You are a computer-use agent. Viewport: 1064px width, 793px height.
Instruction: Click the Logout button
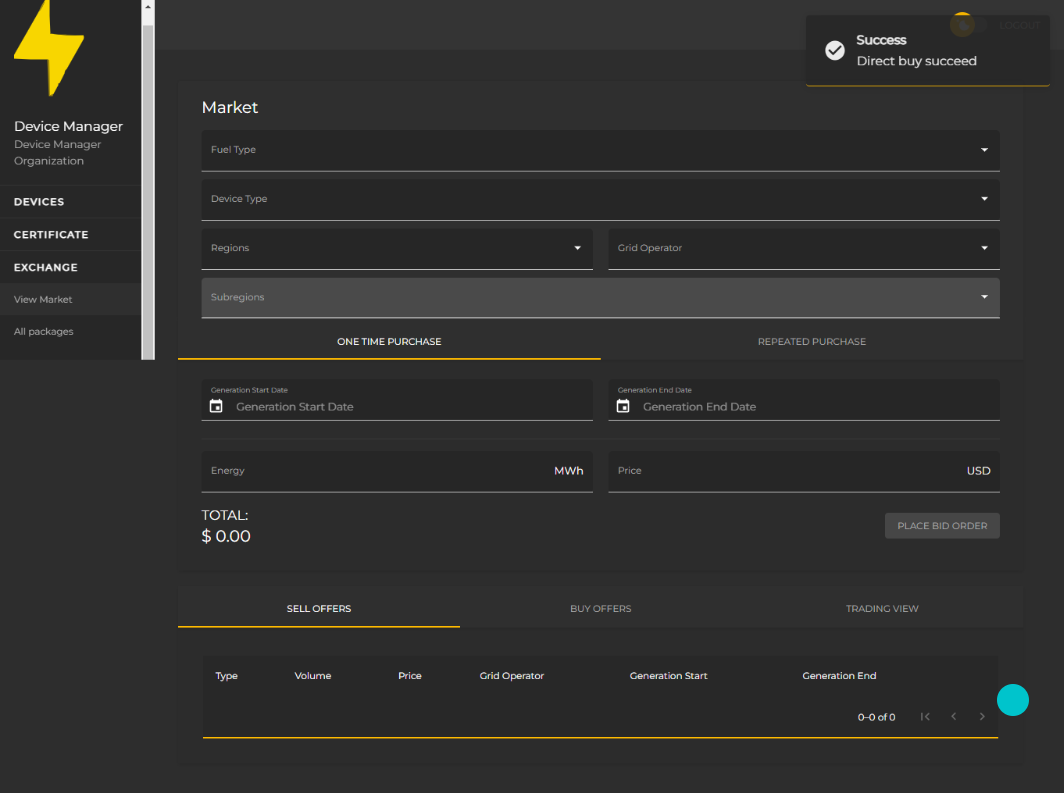pos(1019,26)
